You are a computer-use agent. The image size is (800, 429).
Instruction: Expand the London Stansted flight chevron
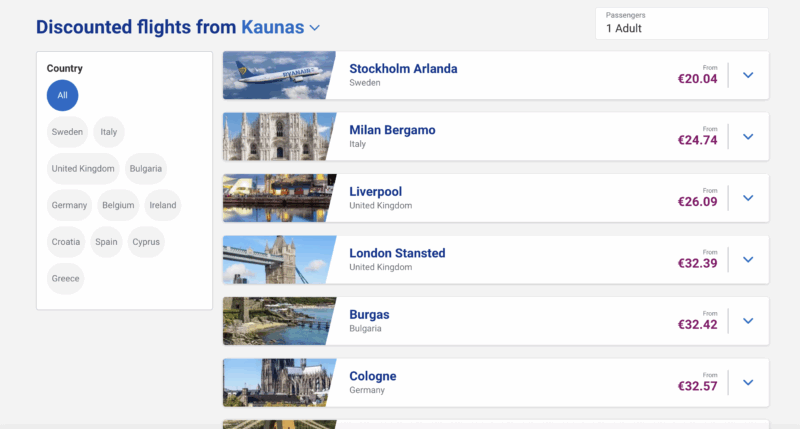point(747,260)
